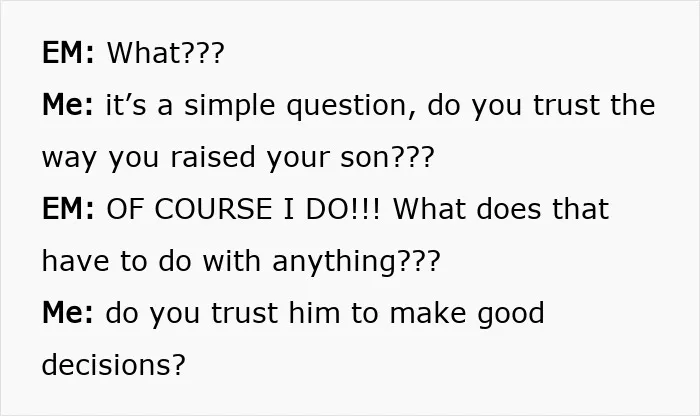Click the first bold 'Me:' label

67,105
